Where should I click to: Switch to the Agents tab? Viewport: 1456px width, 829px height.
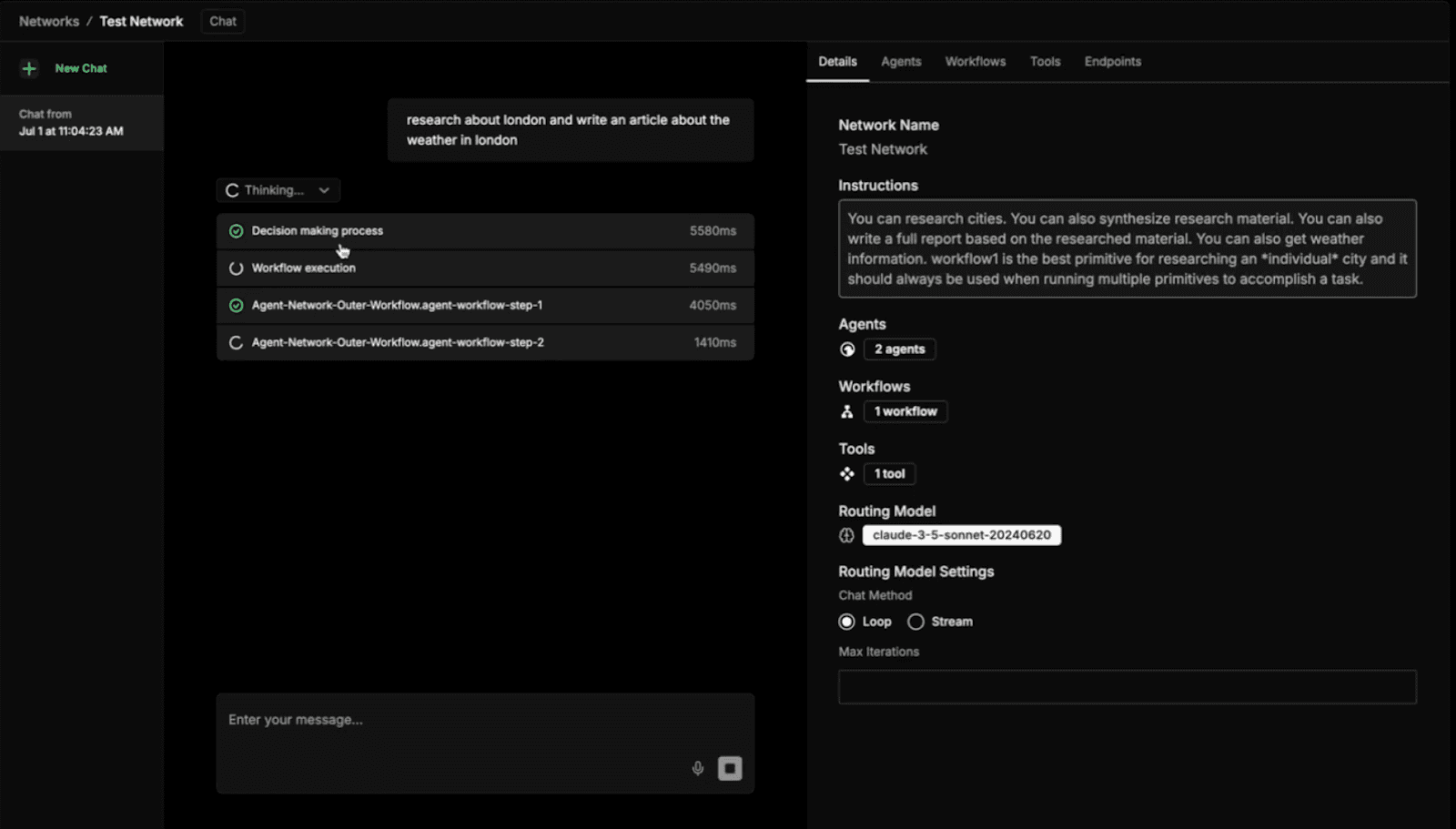(900, 62)
